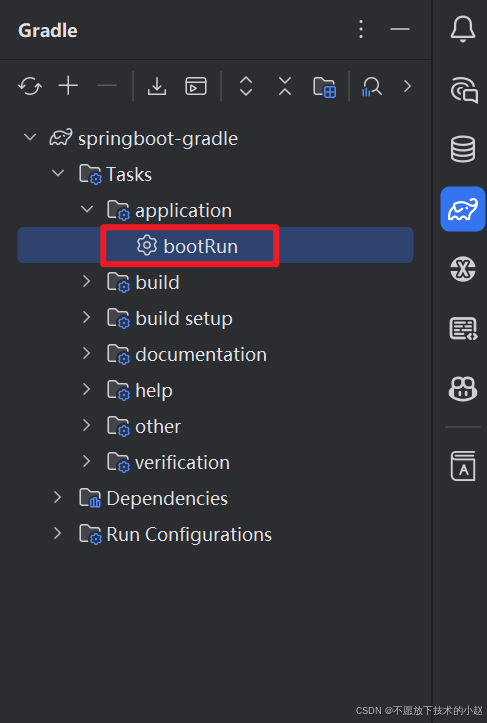Open the Gradle panel options menu

click(361, 30)
